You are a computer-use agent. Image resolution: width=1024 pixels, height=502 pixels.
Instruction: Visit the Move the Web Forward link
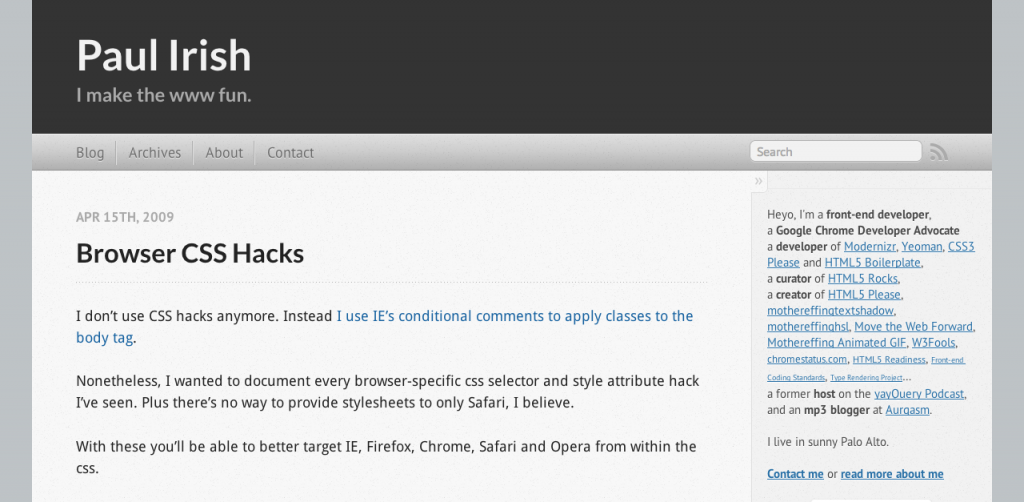coord(914,326)
